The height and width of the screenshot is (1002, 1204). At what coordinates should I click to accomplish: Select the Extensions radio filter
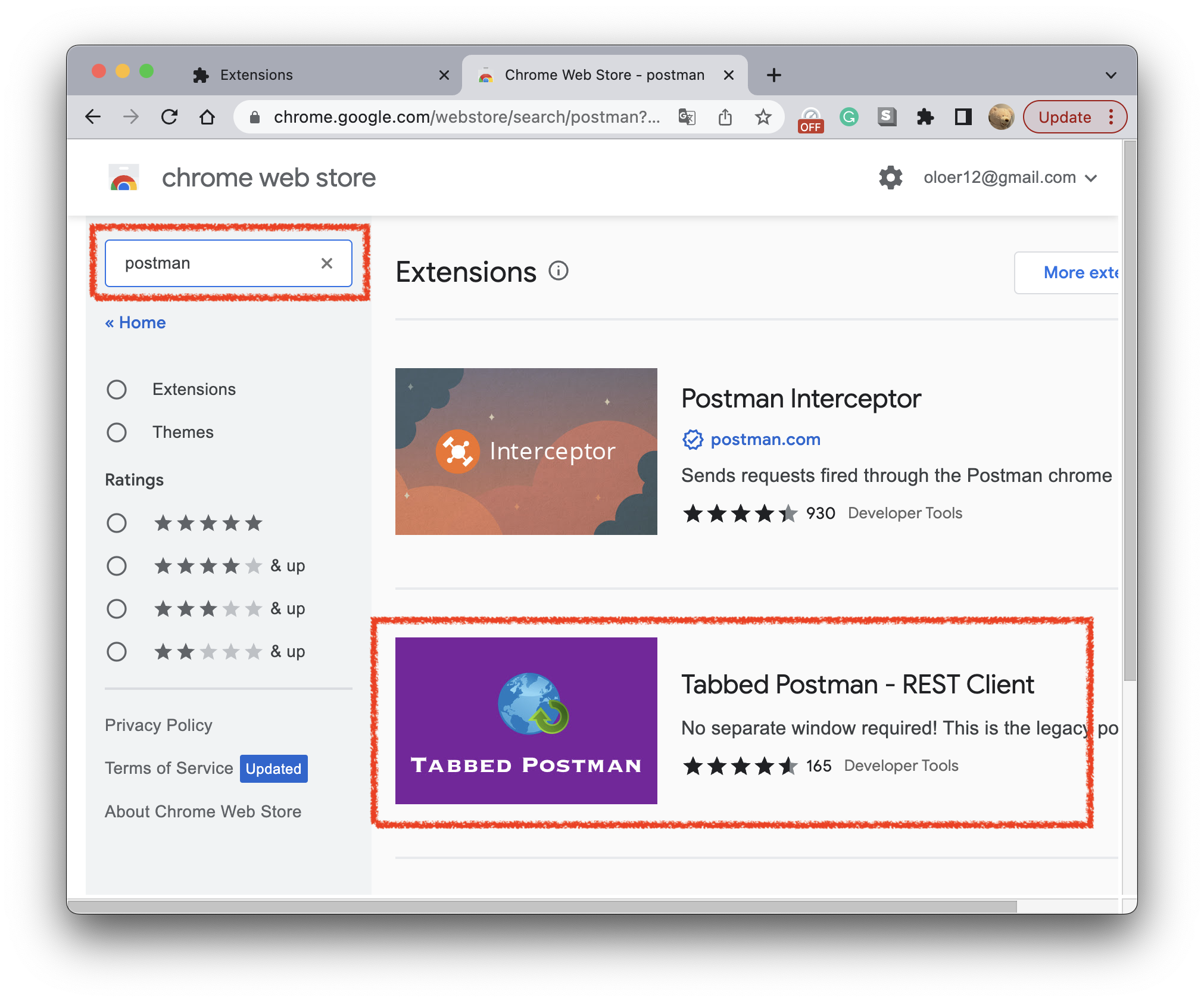click(117, 390)
